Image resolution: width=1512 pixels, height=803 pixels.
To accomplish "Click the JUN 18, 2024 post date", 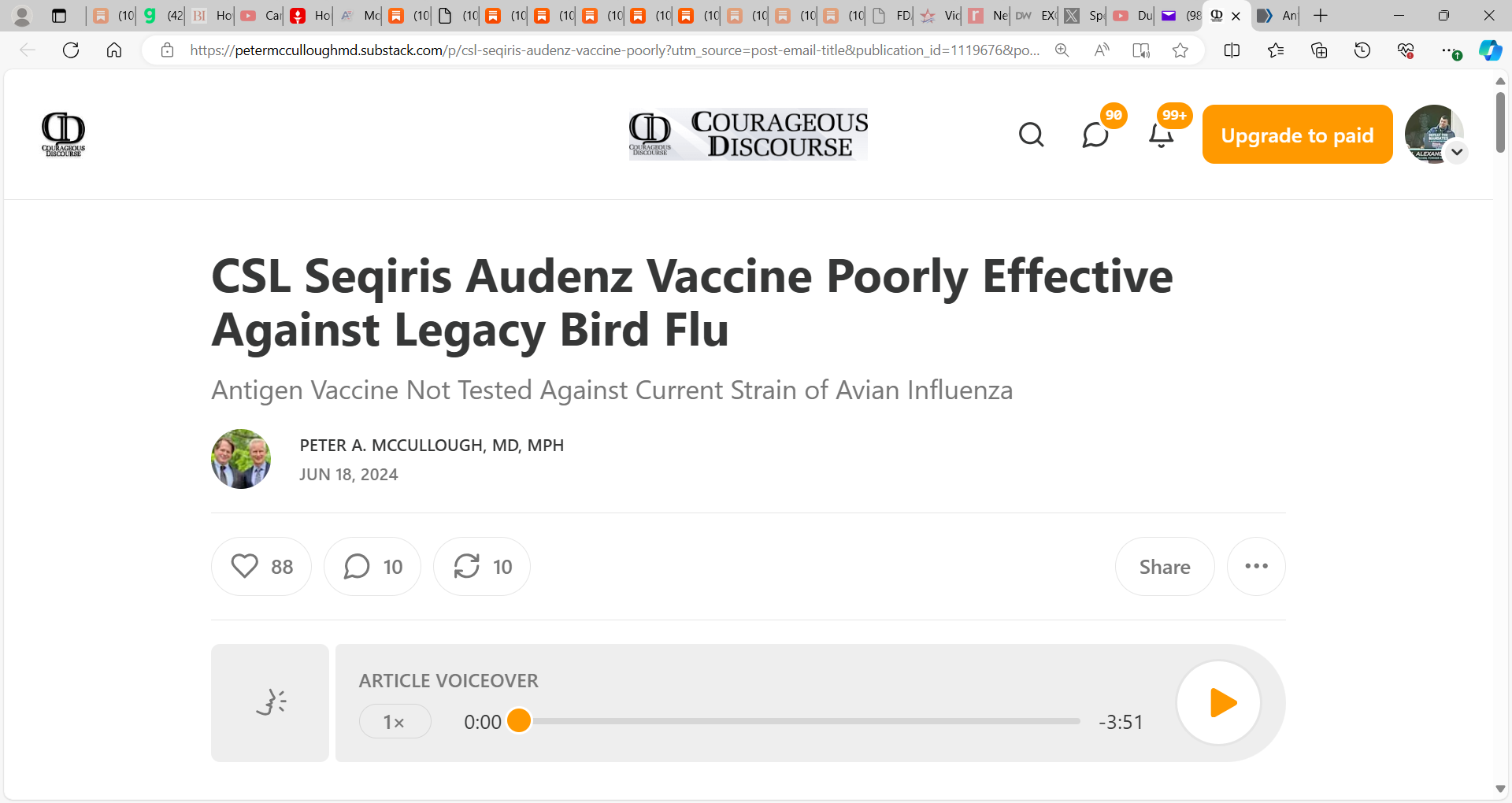I will click(x=348, y=475).
